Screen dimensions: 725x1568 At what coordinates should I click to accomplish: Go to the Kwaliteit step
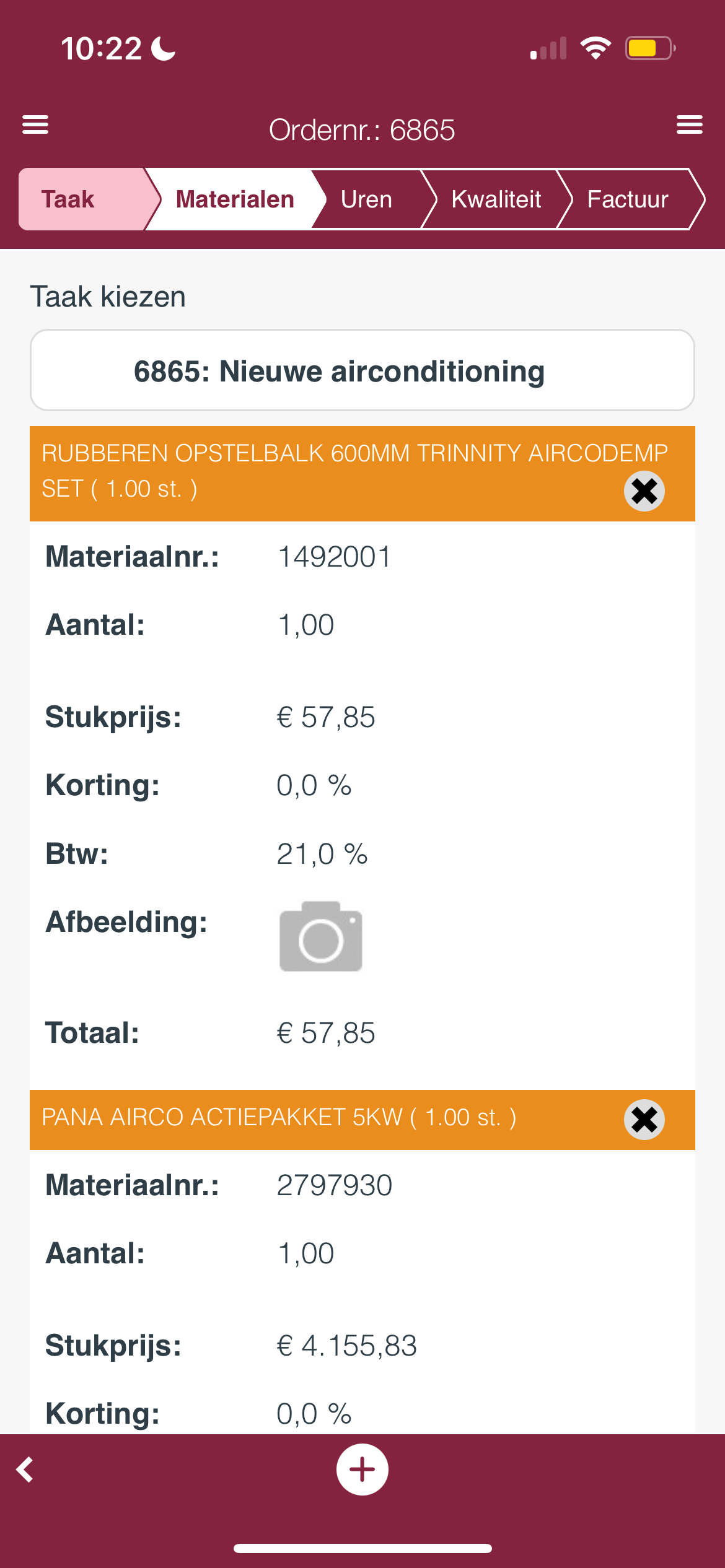(496, 199)
